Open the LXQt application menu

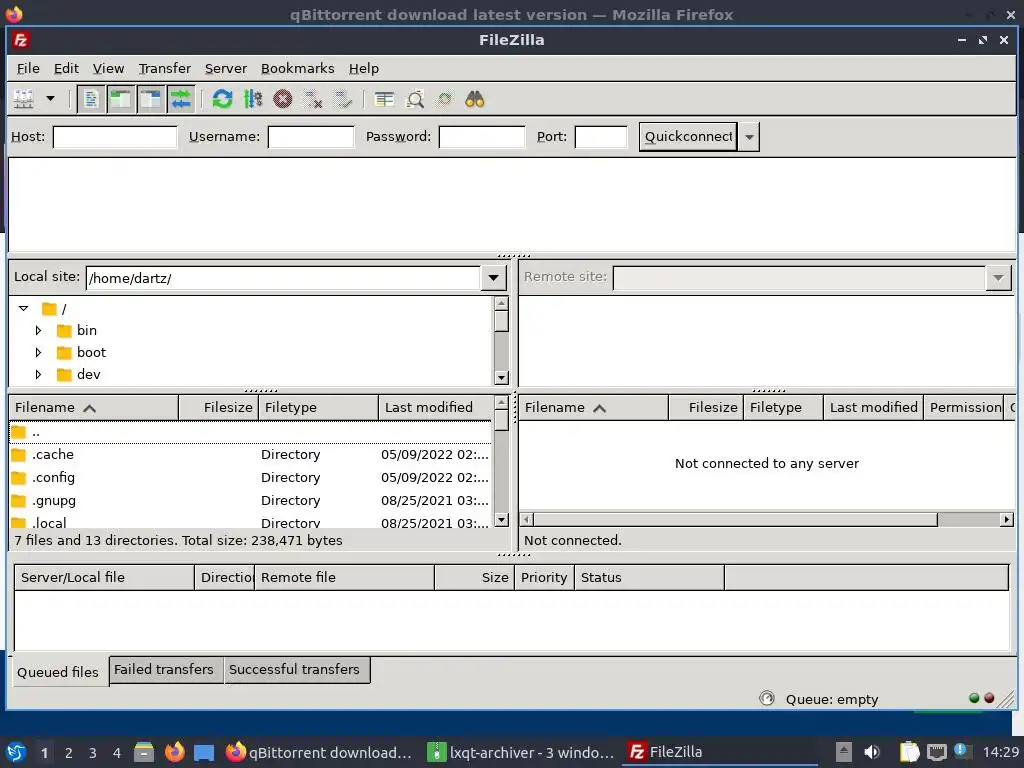tap(16, 752)
